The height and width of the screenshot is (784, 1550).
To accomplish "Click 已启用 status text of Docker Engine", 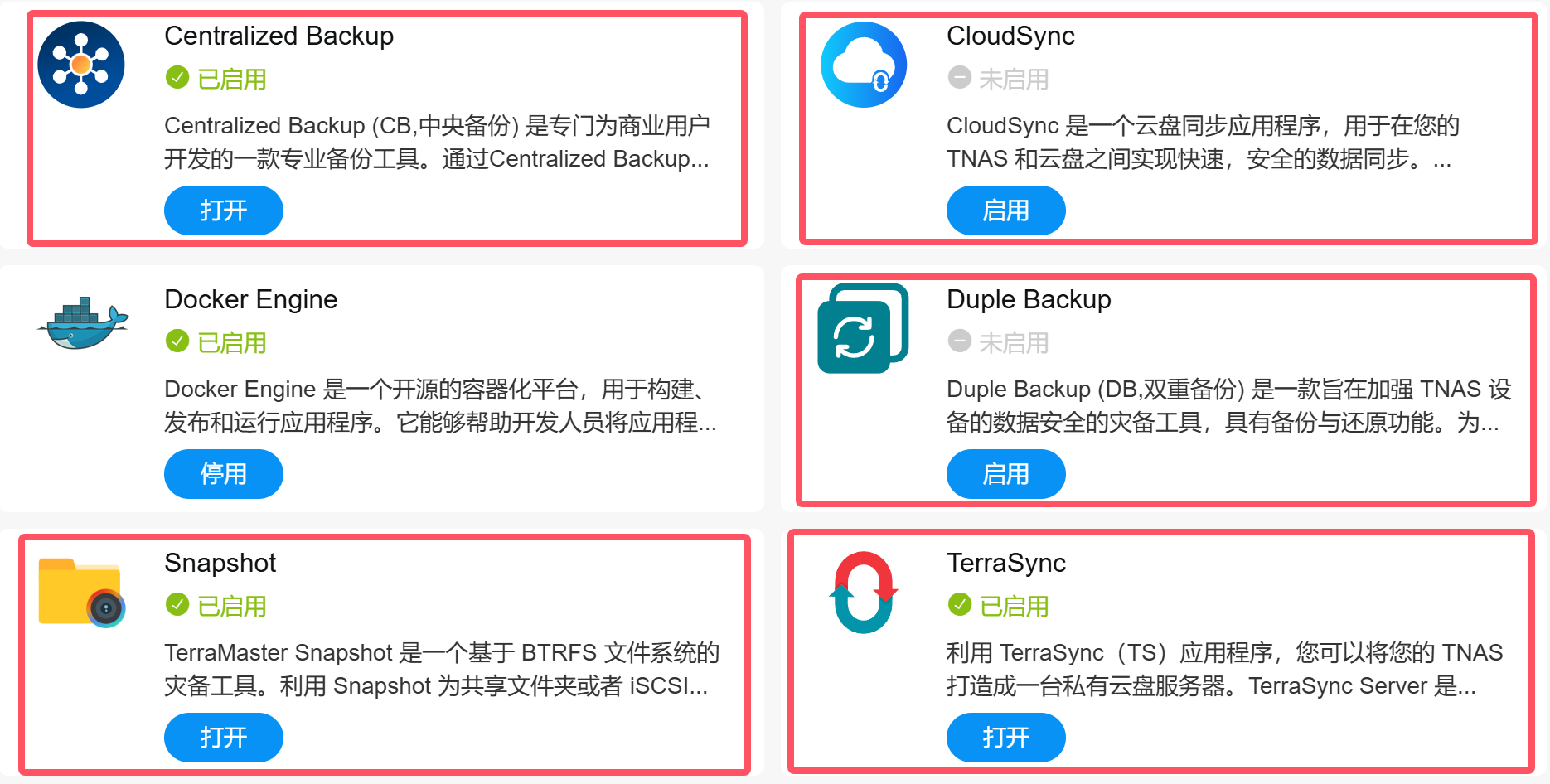I will 232,343.
